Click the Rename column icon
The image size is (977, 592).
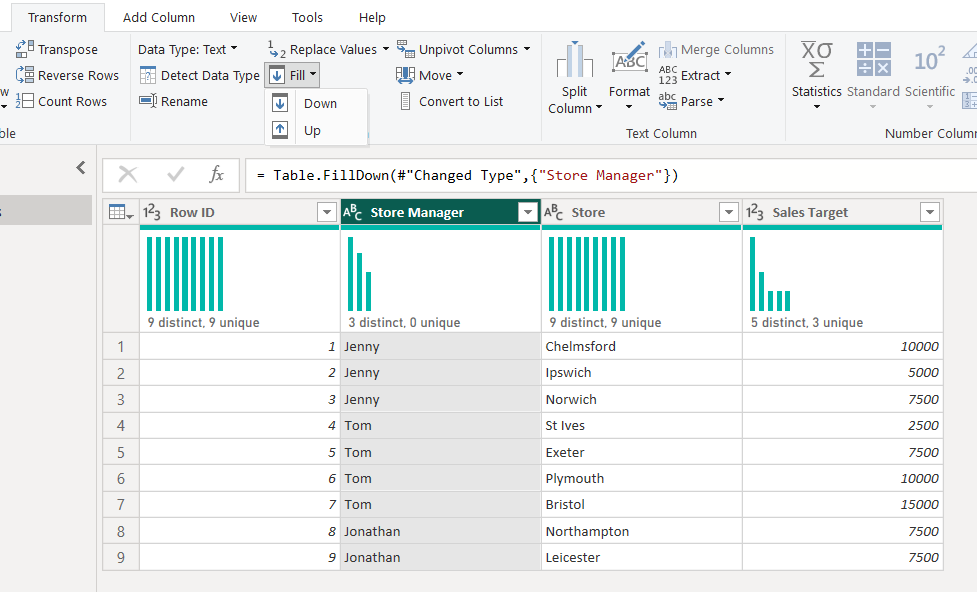[x=148, y=101]
